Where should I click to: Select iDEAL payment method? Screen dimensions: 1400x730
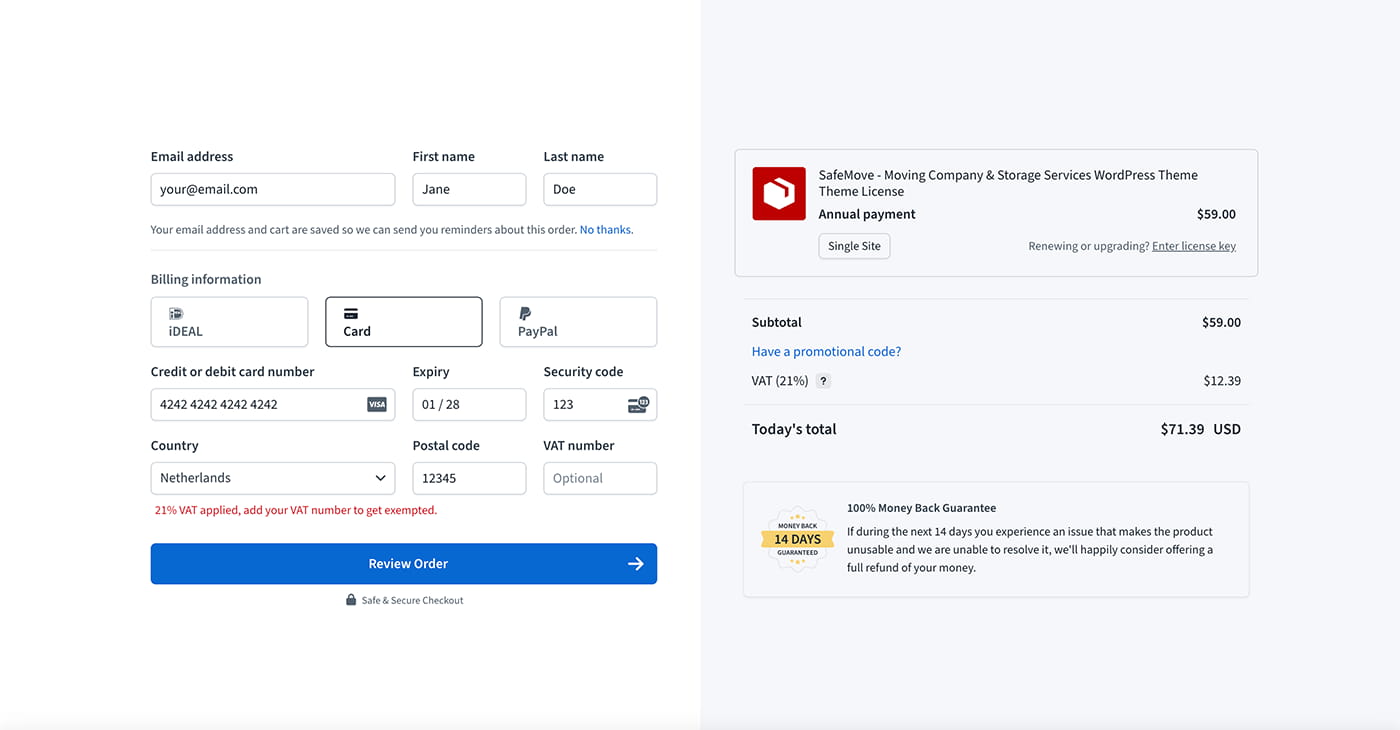pyautogui.click(x=229, y=322)
